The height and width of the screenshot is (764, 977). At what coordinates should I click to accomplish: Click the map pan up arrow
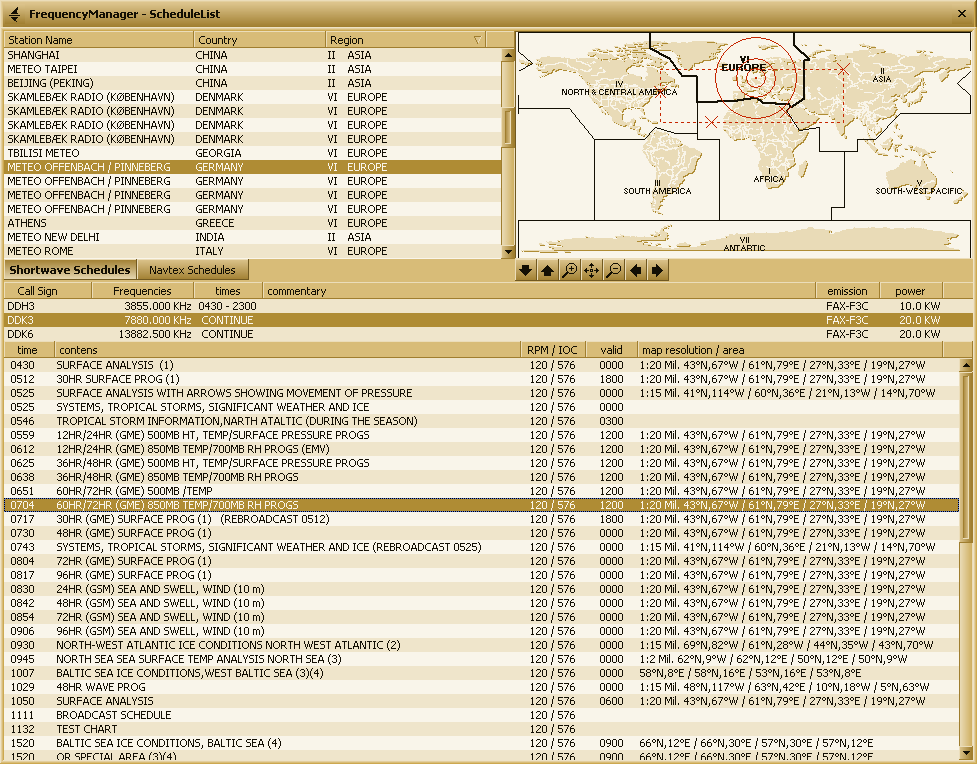pos(547,270)
